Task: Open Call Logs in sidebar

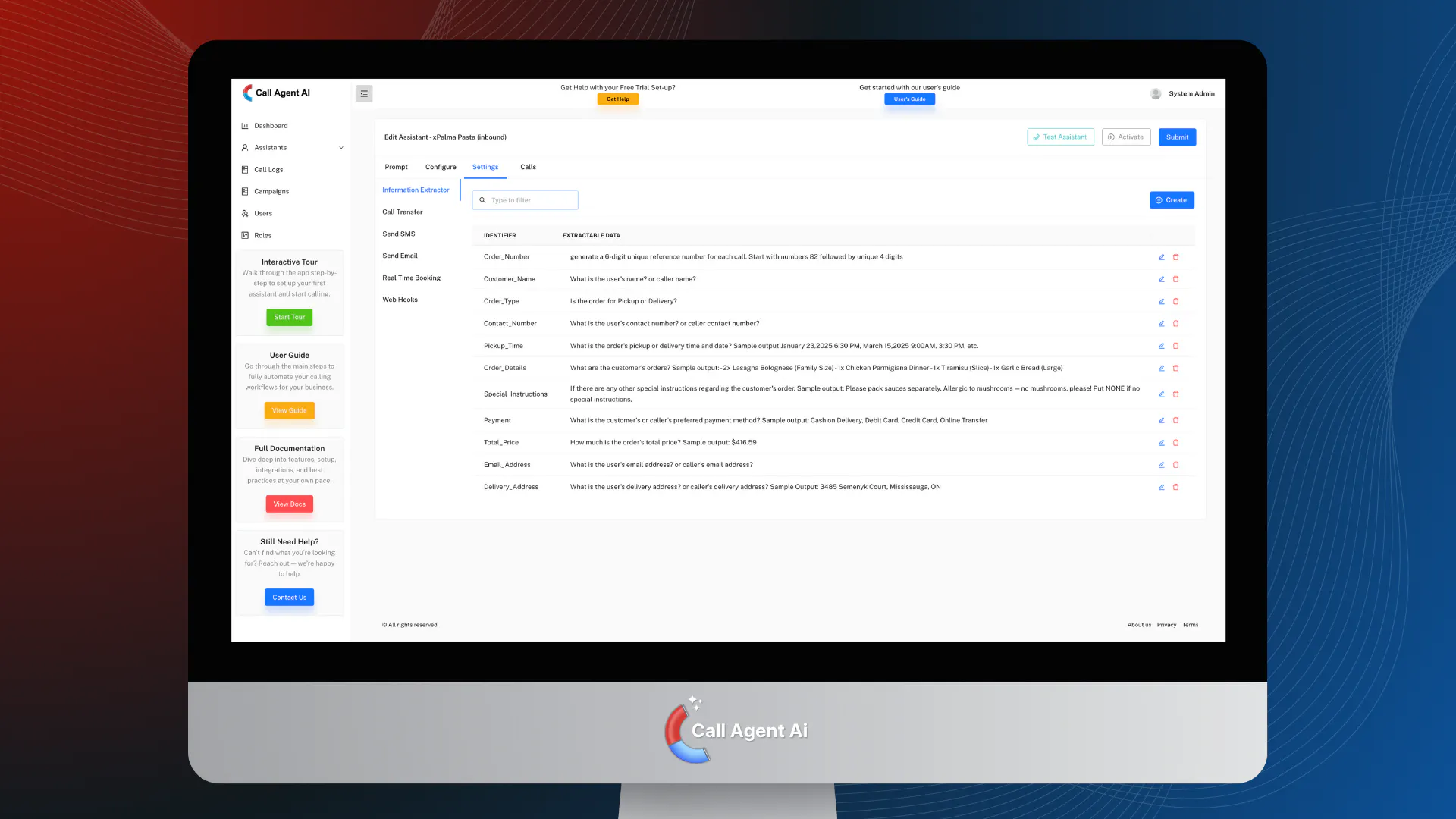Action: pyautogui.click(x=268, y=170)
